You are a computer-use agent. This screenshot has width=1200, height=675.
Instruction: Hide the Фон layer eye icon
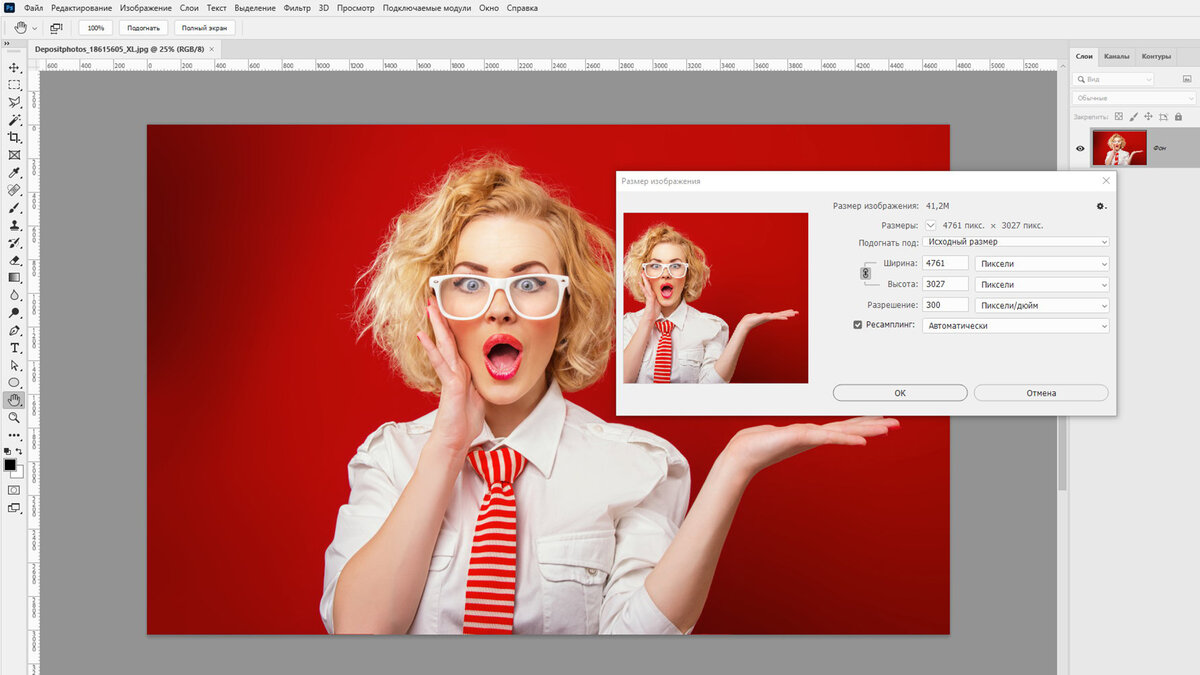pyautogui.click(x=1080, y=148)
